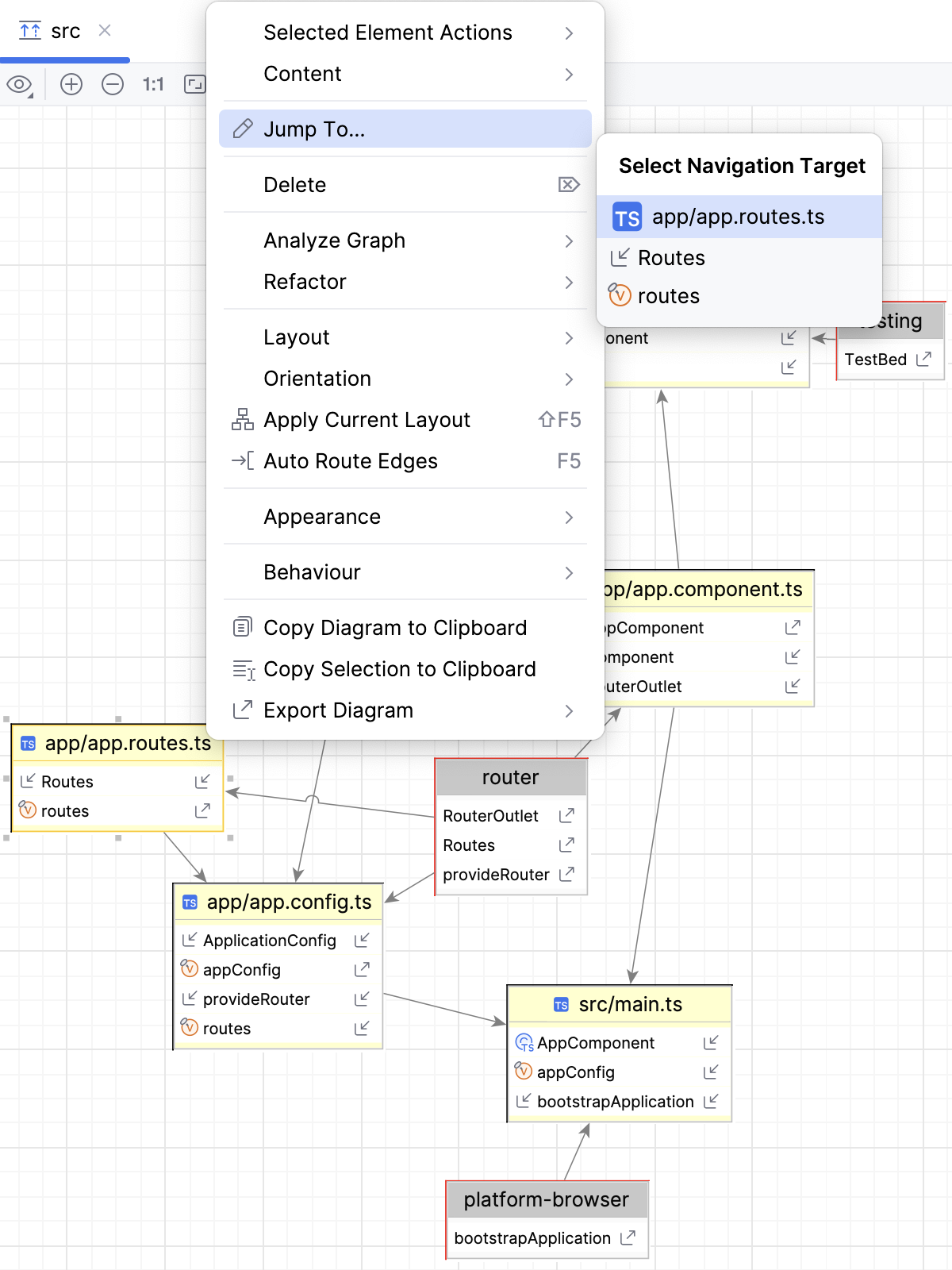Choose Jump To... menu entry

(405, 129)
